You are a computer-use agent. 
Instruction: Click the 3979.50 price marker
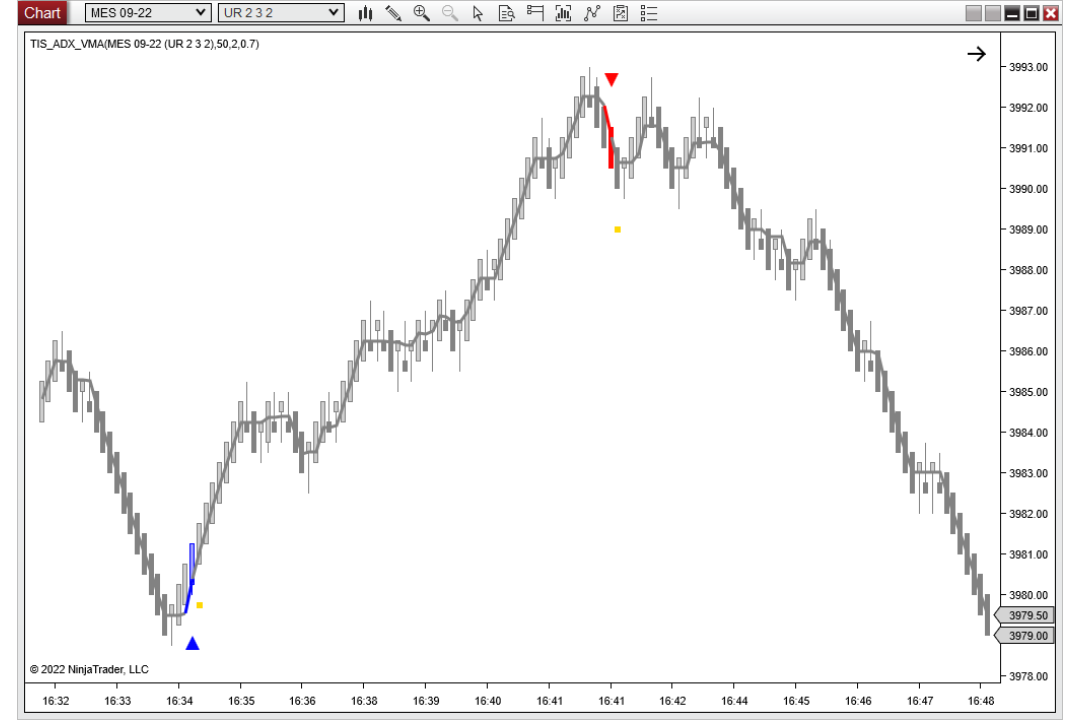tap(1025, 615)
